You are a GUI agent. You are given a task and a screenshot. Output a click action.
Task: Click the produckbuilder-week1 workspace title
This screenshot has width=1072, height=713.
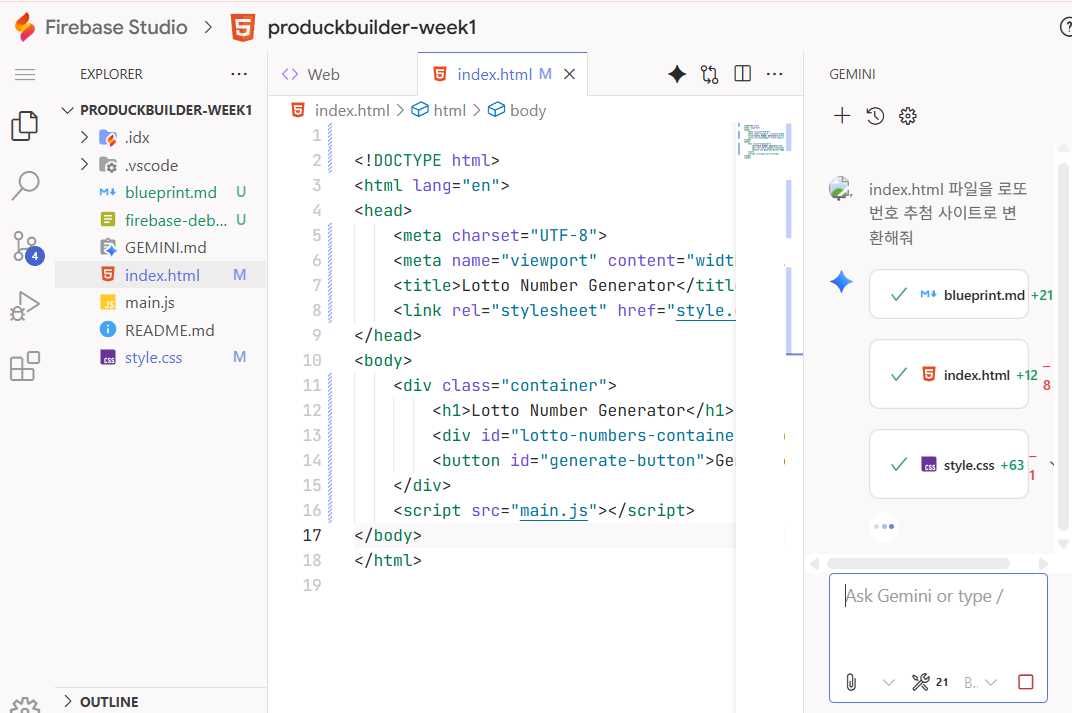pyautogui.click(x=372, y=27)
